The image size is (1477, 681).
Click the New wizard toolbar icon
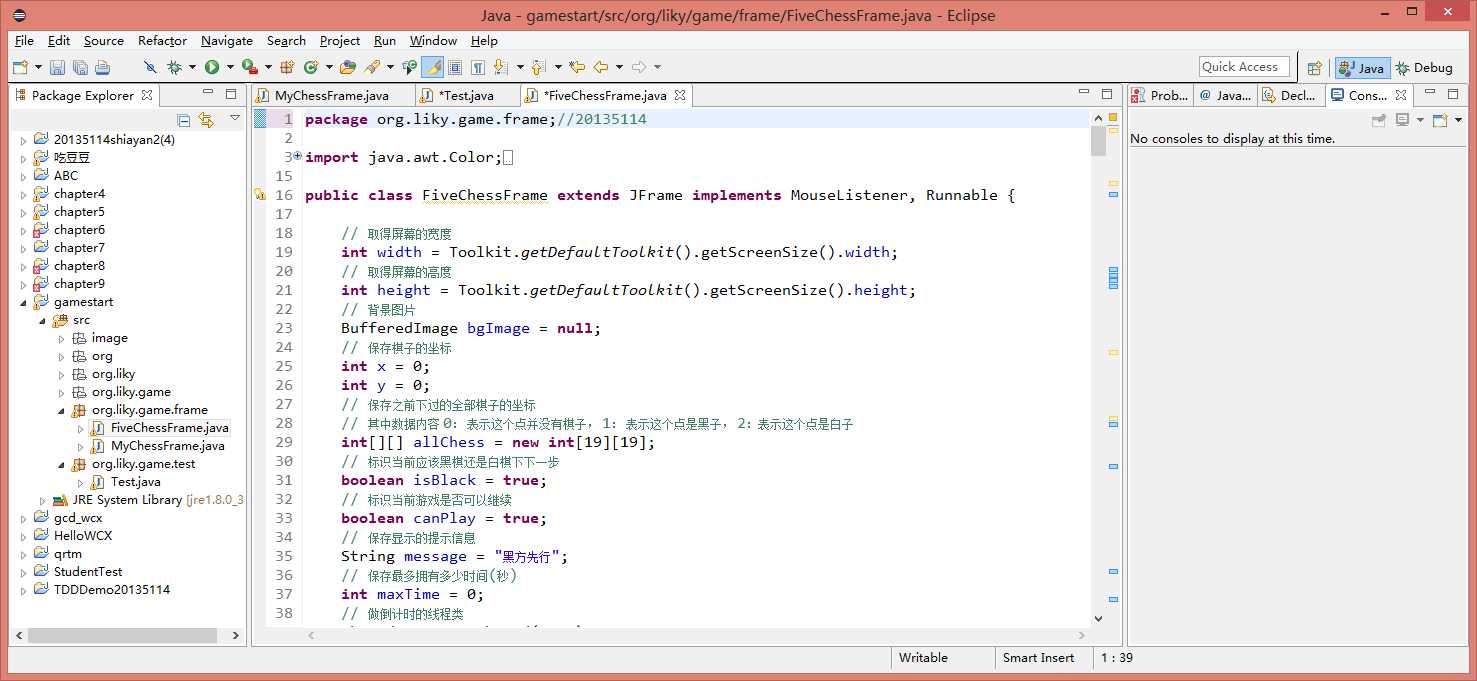coord(20,67)
